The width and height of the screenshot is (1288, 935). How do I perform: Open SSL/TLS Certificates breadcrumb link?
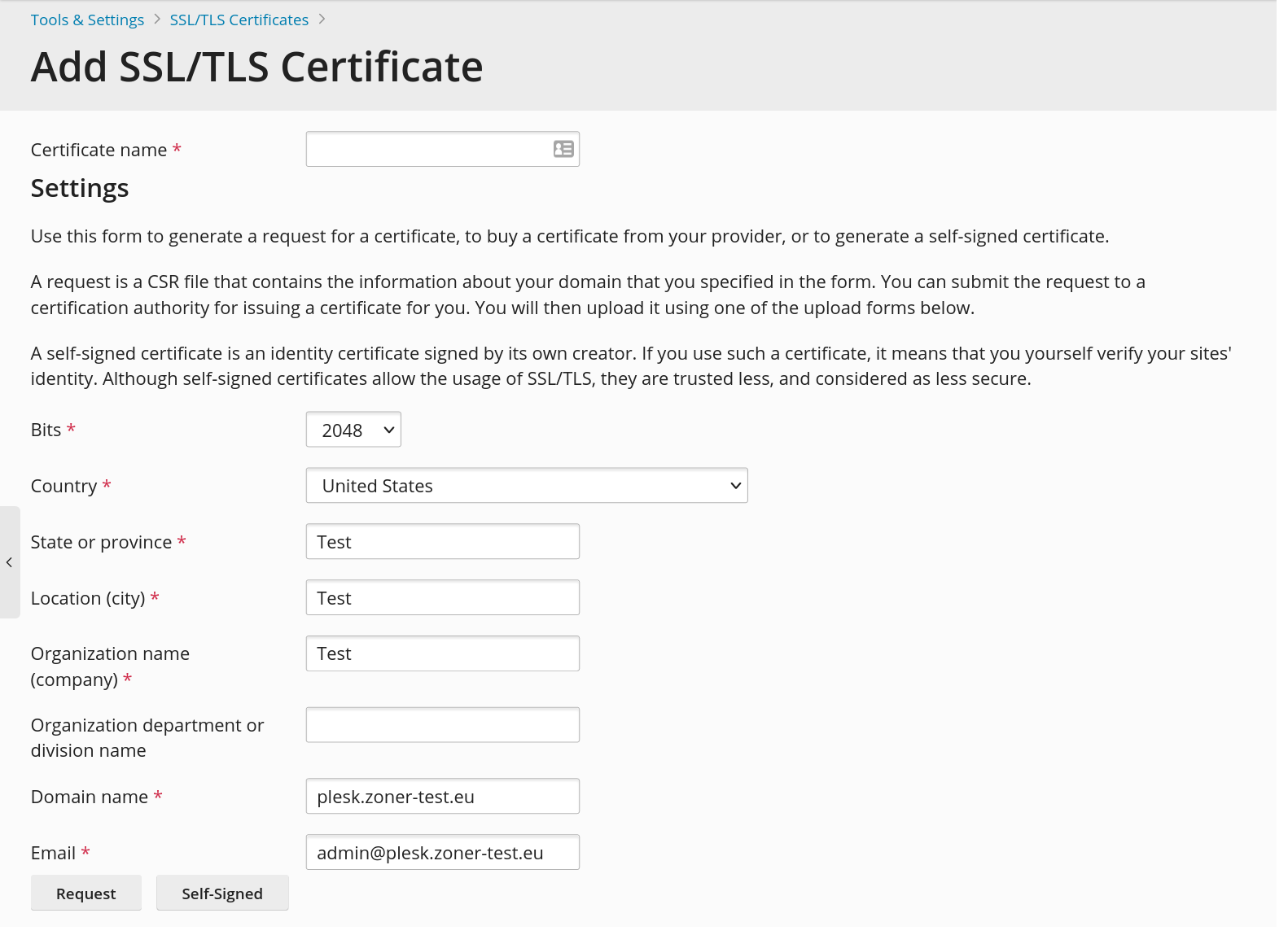click(239, 20)
